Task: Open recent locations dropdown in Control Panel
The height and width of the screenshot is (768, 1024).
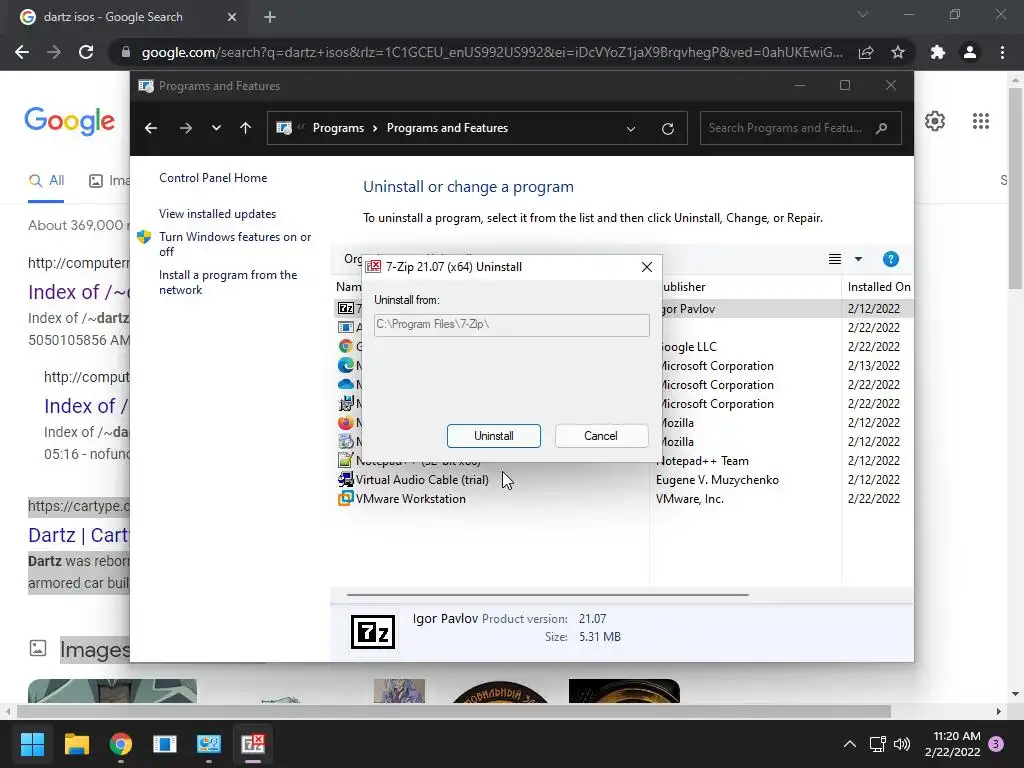Action: 216,128
